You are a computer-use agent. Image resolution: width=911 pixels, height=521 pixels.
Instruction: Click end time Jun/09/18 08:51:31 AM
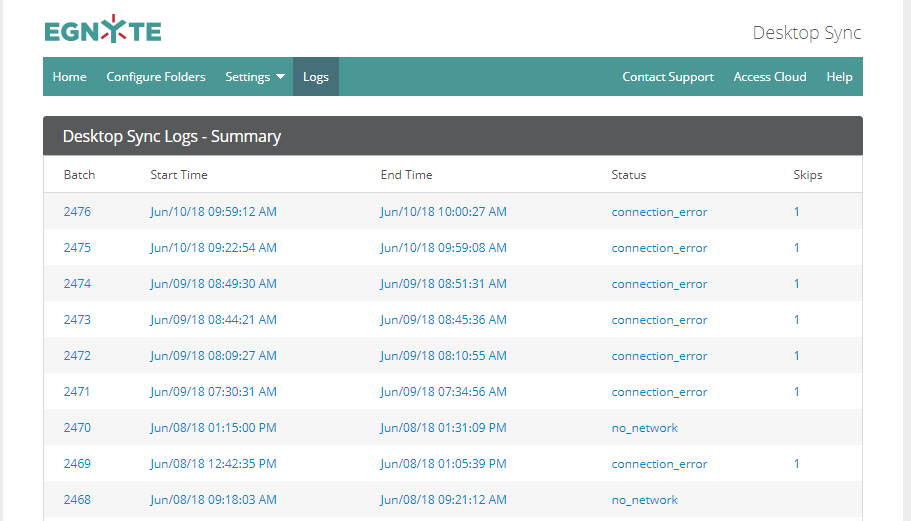pos(443,283)
